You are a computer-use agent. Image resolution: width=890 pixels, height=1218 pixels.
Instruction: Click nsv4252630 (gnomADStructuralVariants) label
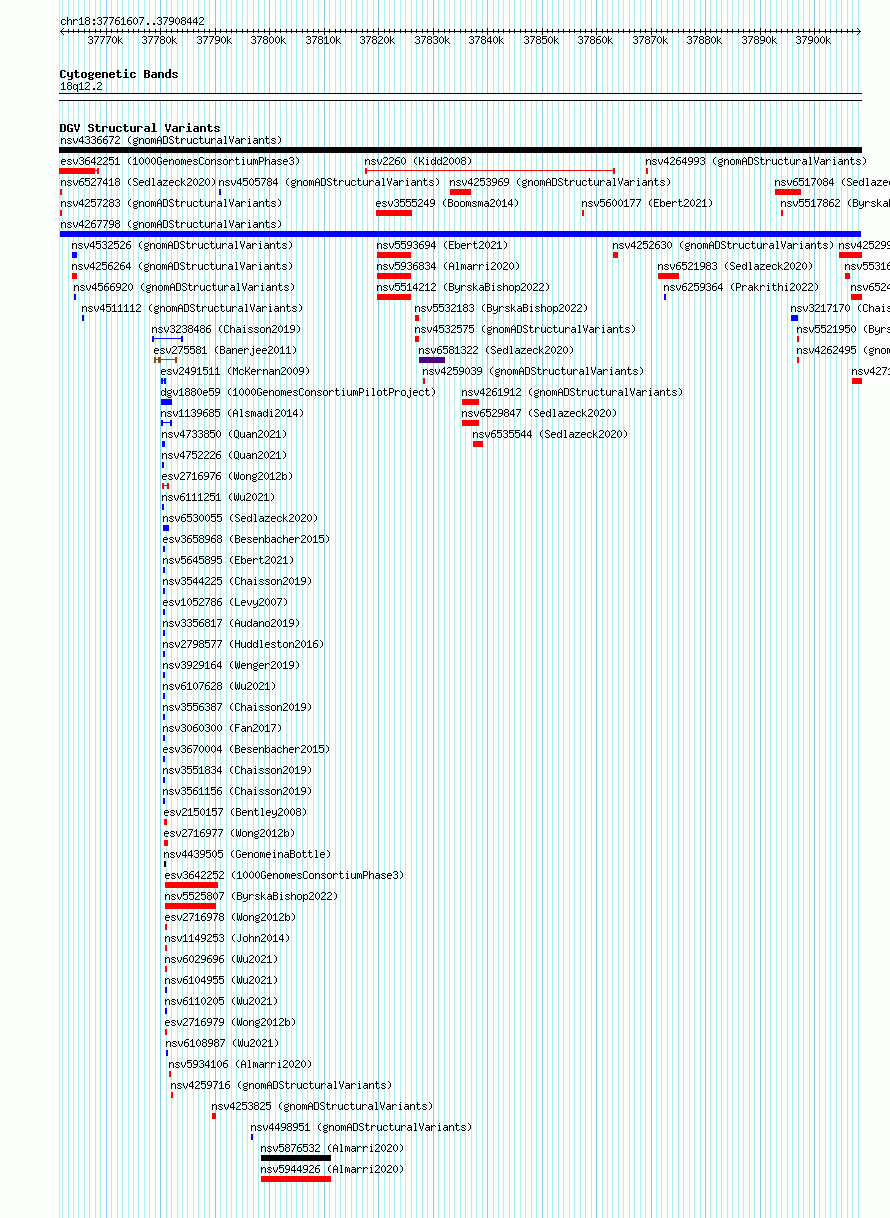click(723, 245)
